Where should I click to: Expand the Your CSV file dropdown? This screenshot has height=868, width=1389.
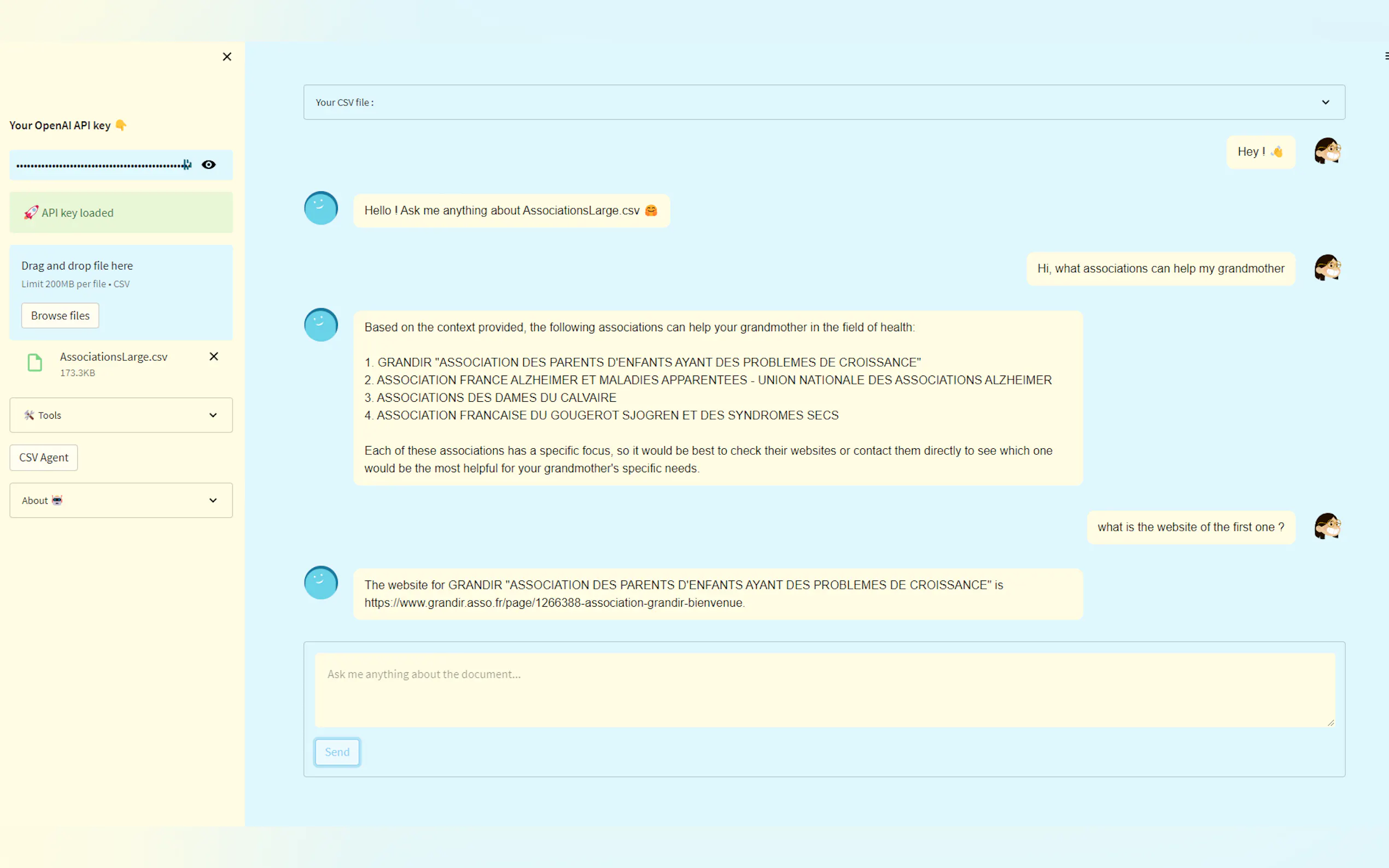tap(824, 102)
